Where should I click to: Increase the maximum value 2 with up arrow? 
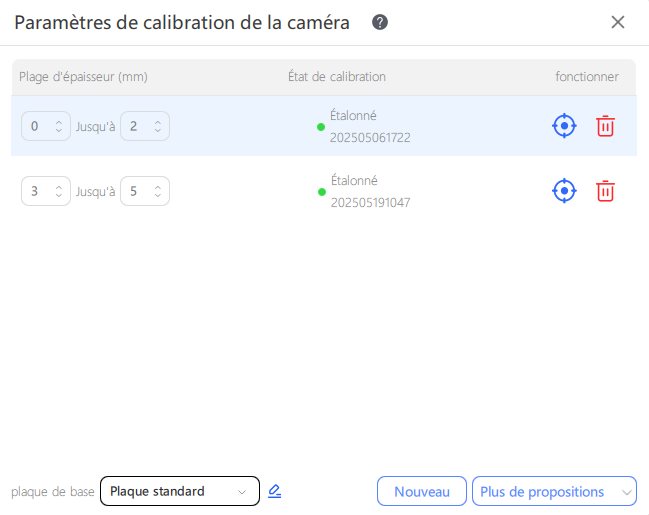click(158, 123)
